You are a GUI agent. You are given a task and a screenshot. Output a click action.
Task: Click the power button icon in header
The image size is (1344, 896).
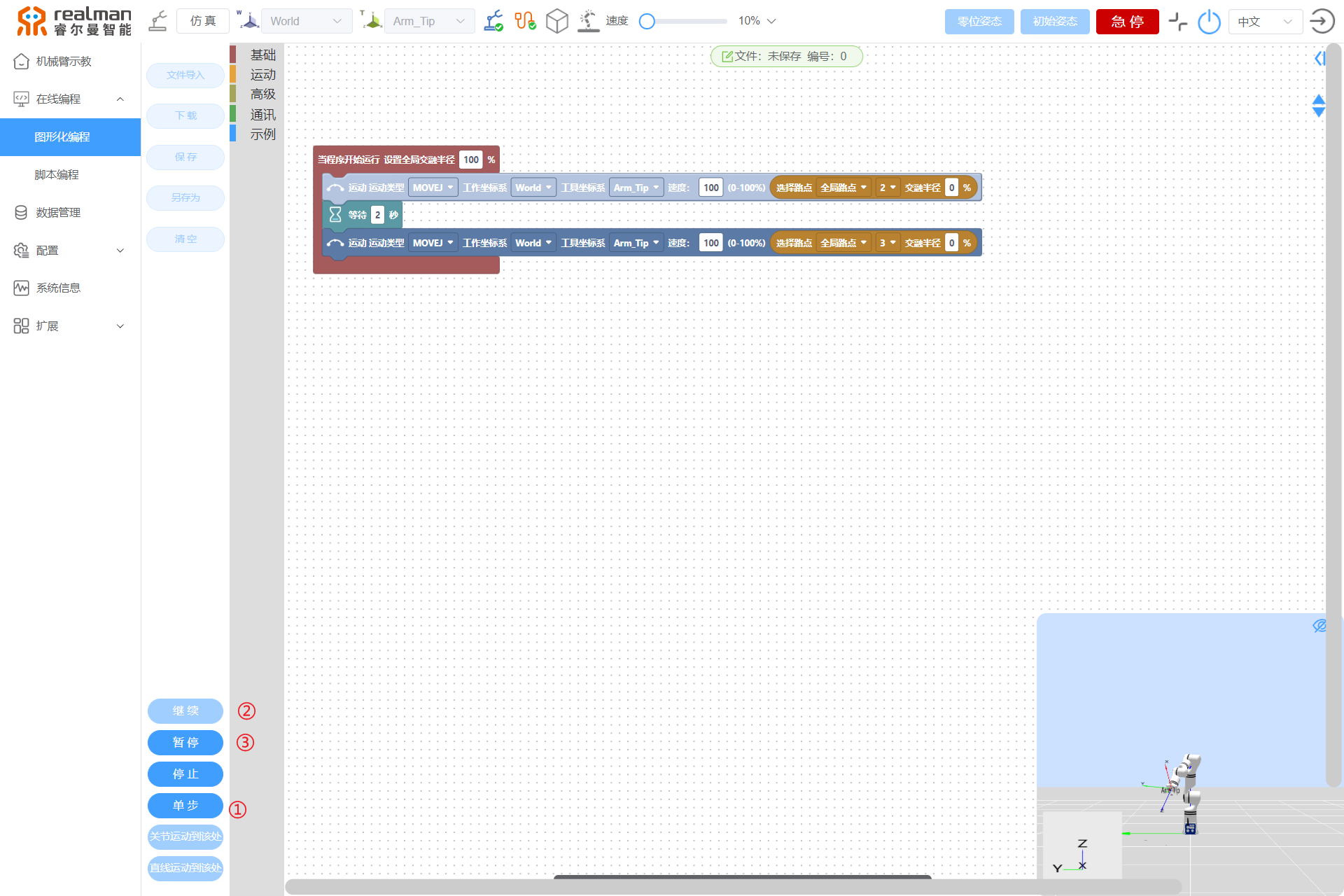(1209, 22)
